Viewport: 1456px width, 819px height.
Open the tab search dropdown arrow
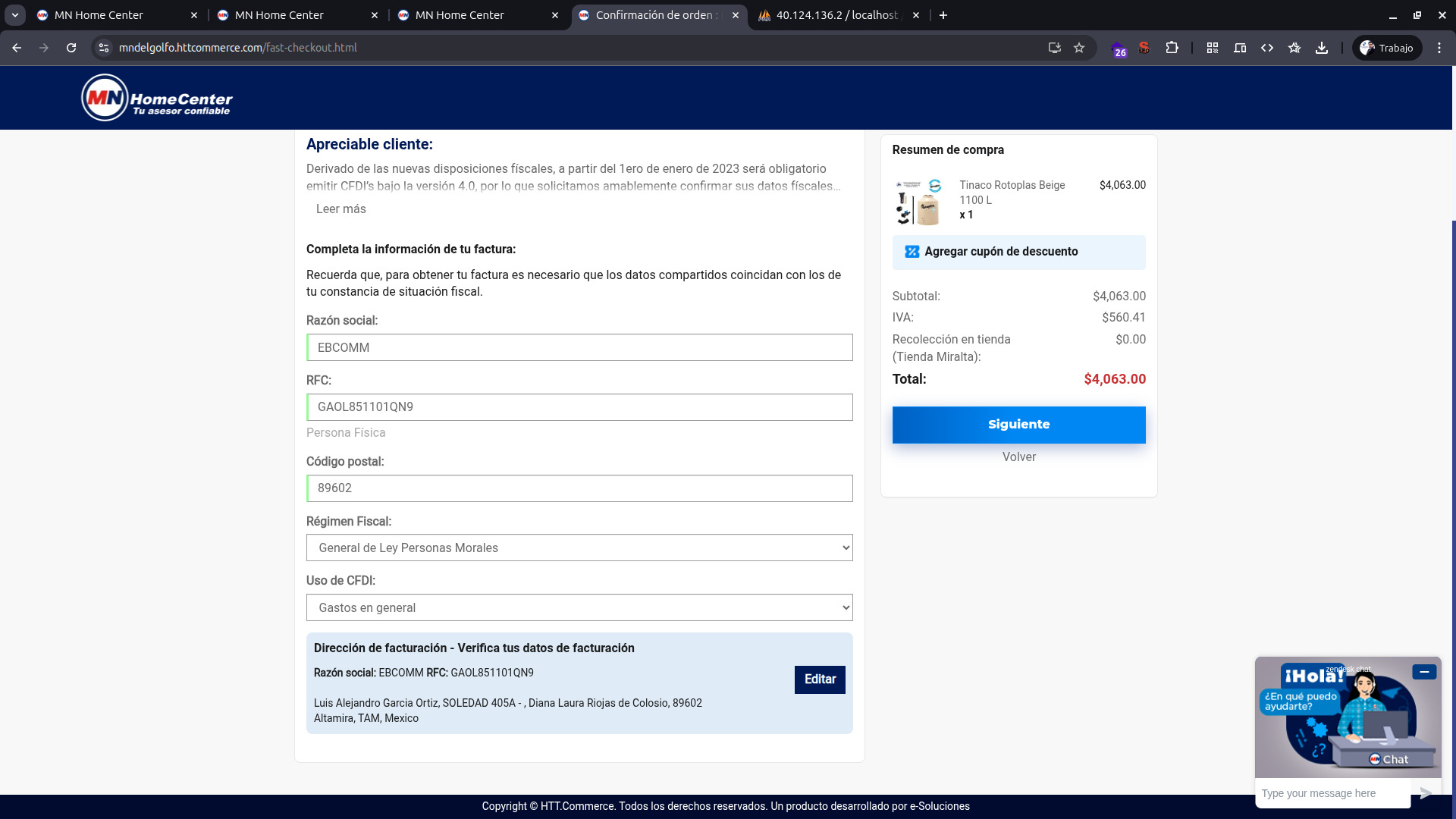pyautogui.click(x=14, y=15)
